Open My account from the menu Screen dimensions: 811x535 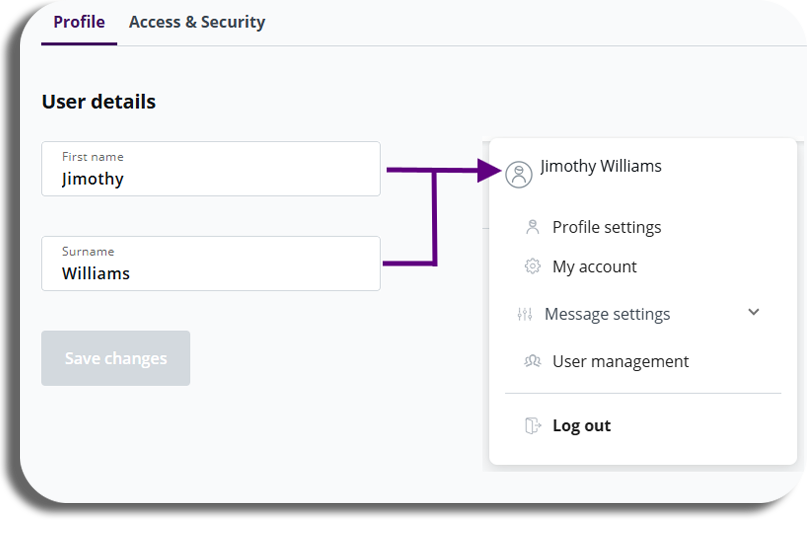pos(594,266)
